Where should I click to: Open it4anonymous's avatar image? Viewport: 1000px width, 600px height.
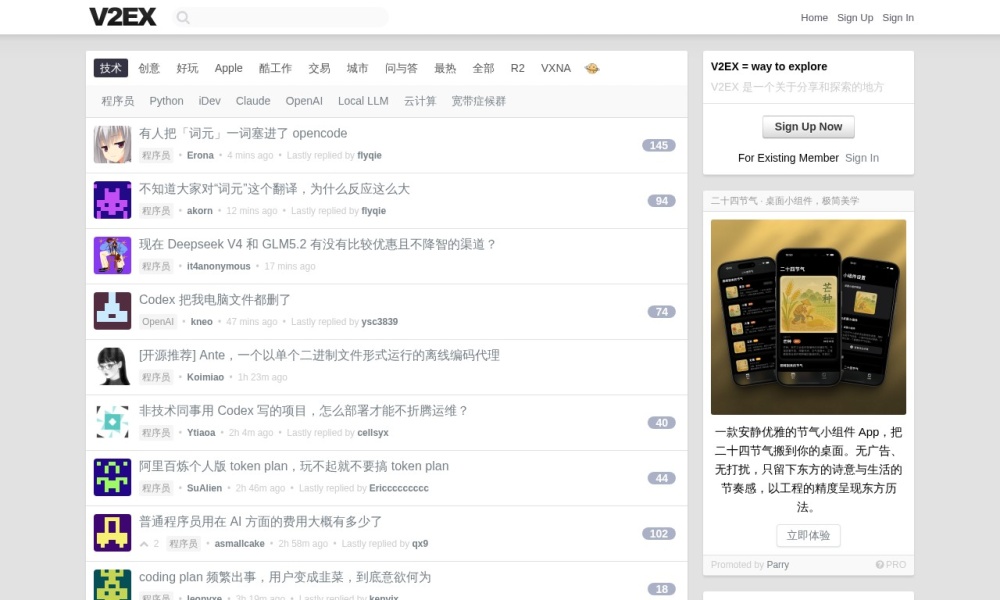tap(112, 256)
